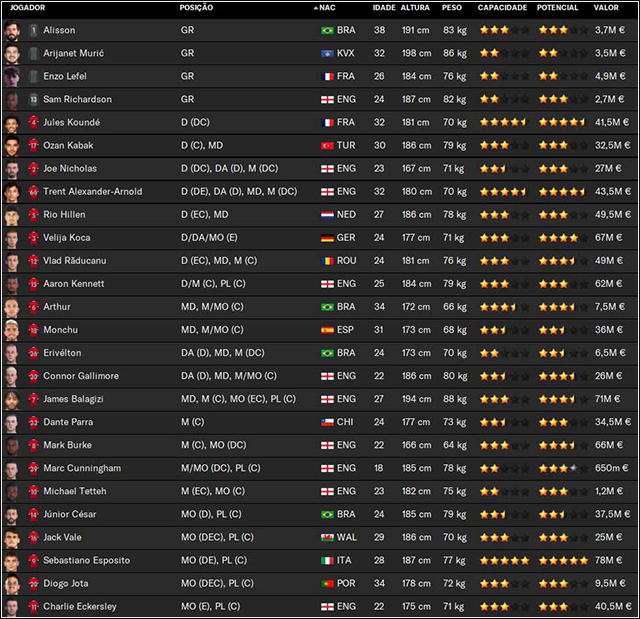Open Alisson's face portrait
This screenshot has height=619, width=640.
12,31
